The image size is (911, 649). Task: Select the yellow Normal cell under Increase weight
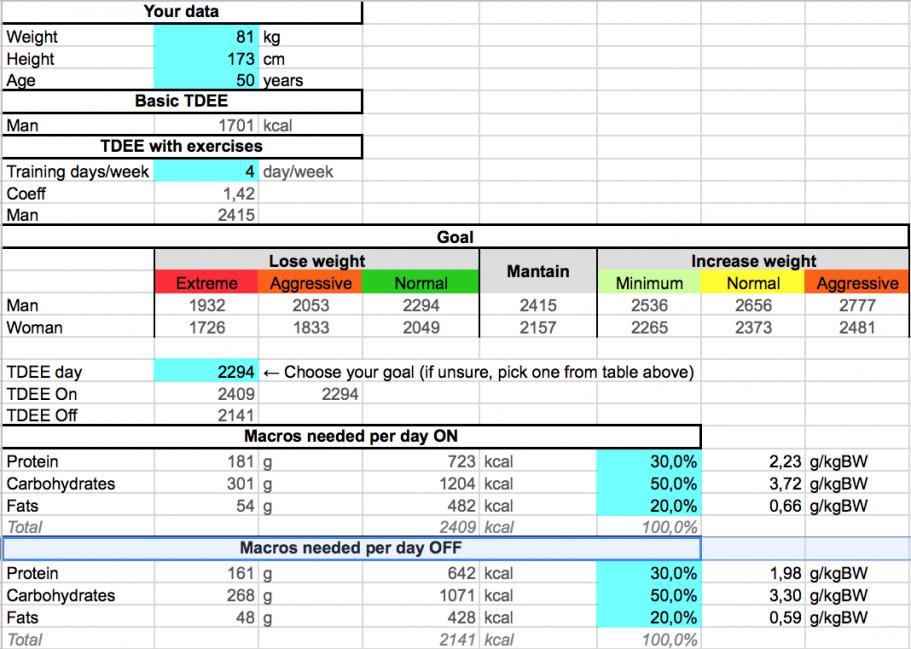[752, 283]
